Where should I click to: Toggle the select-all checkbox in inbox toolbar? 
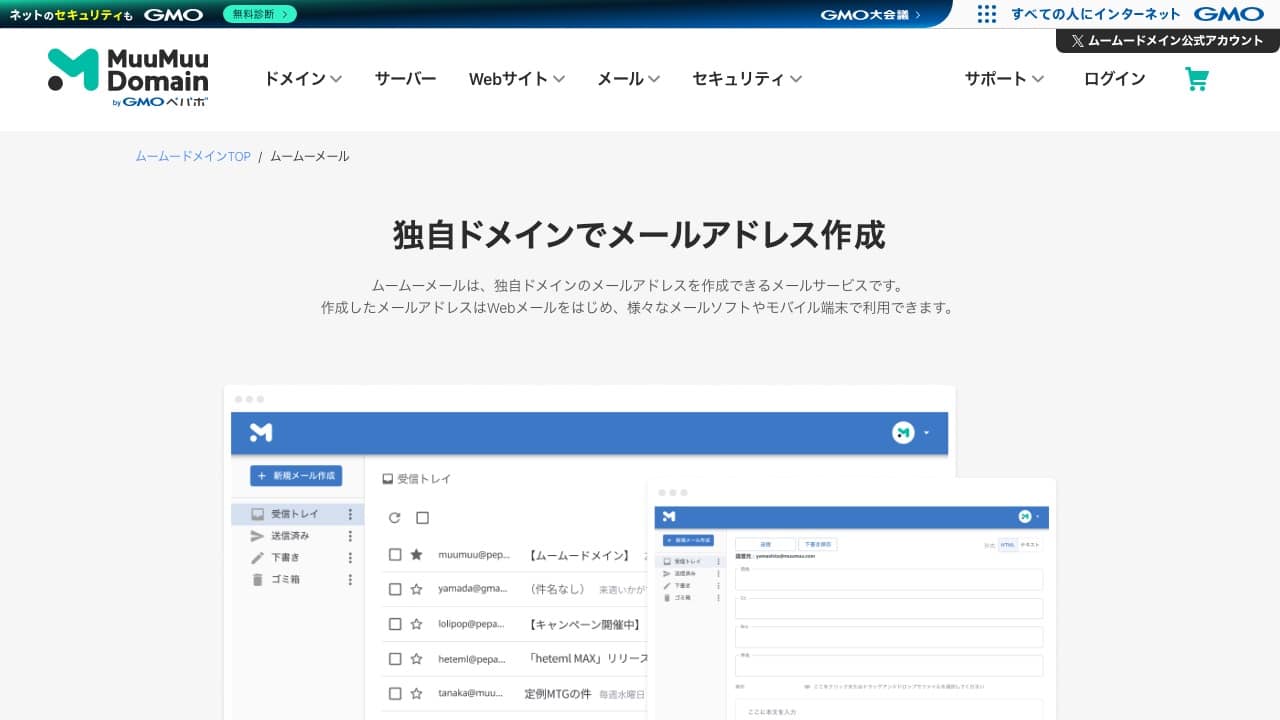(x=422, y=518)
